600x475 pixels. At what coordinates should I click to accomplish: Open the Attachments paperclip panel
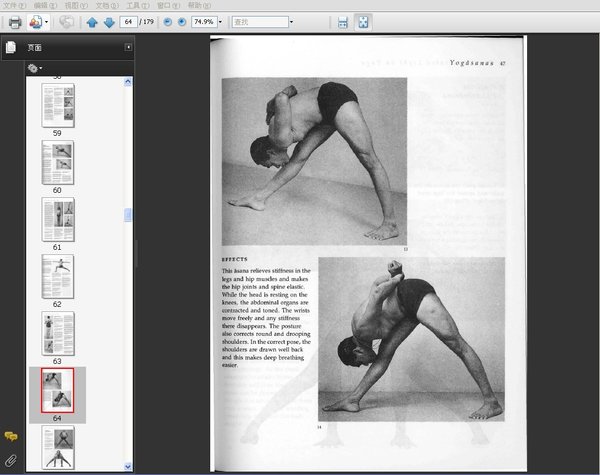point(11,460)
